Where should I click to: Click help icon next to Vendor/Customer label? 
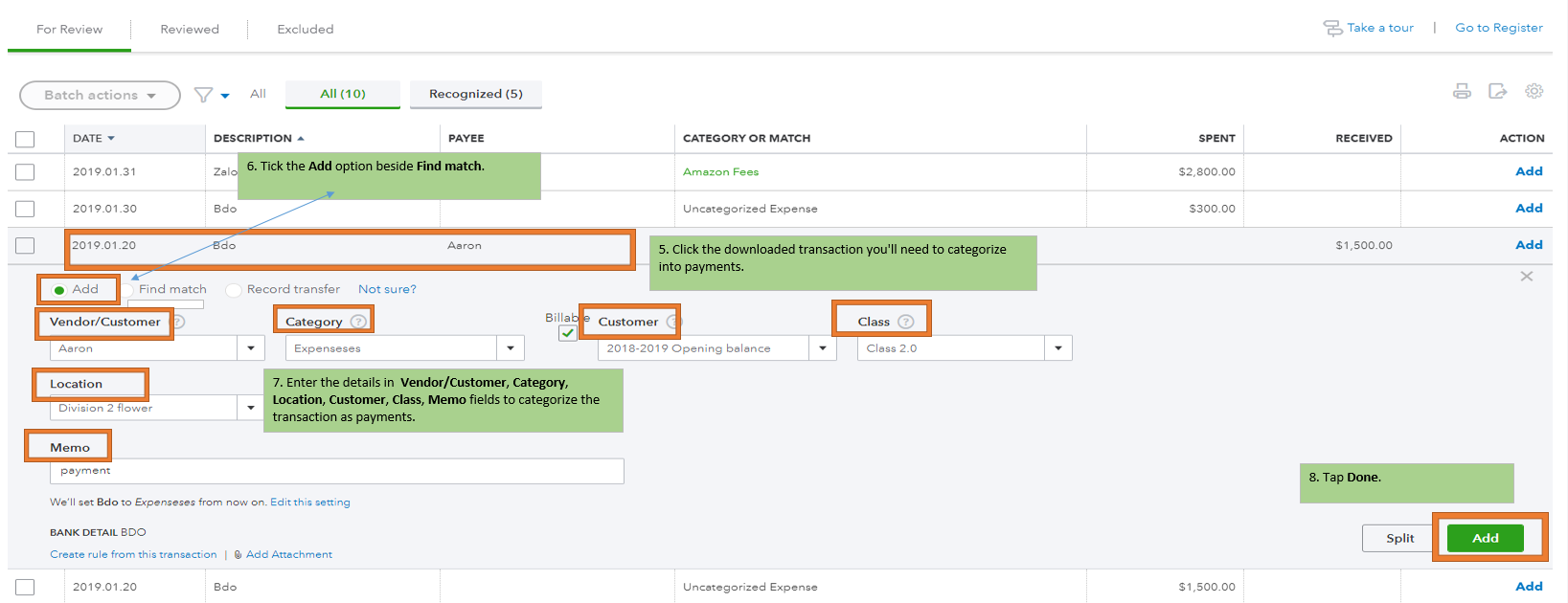[x=179, y=322]
